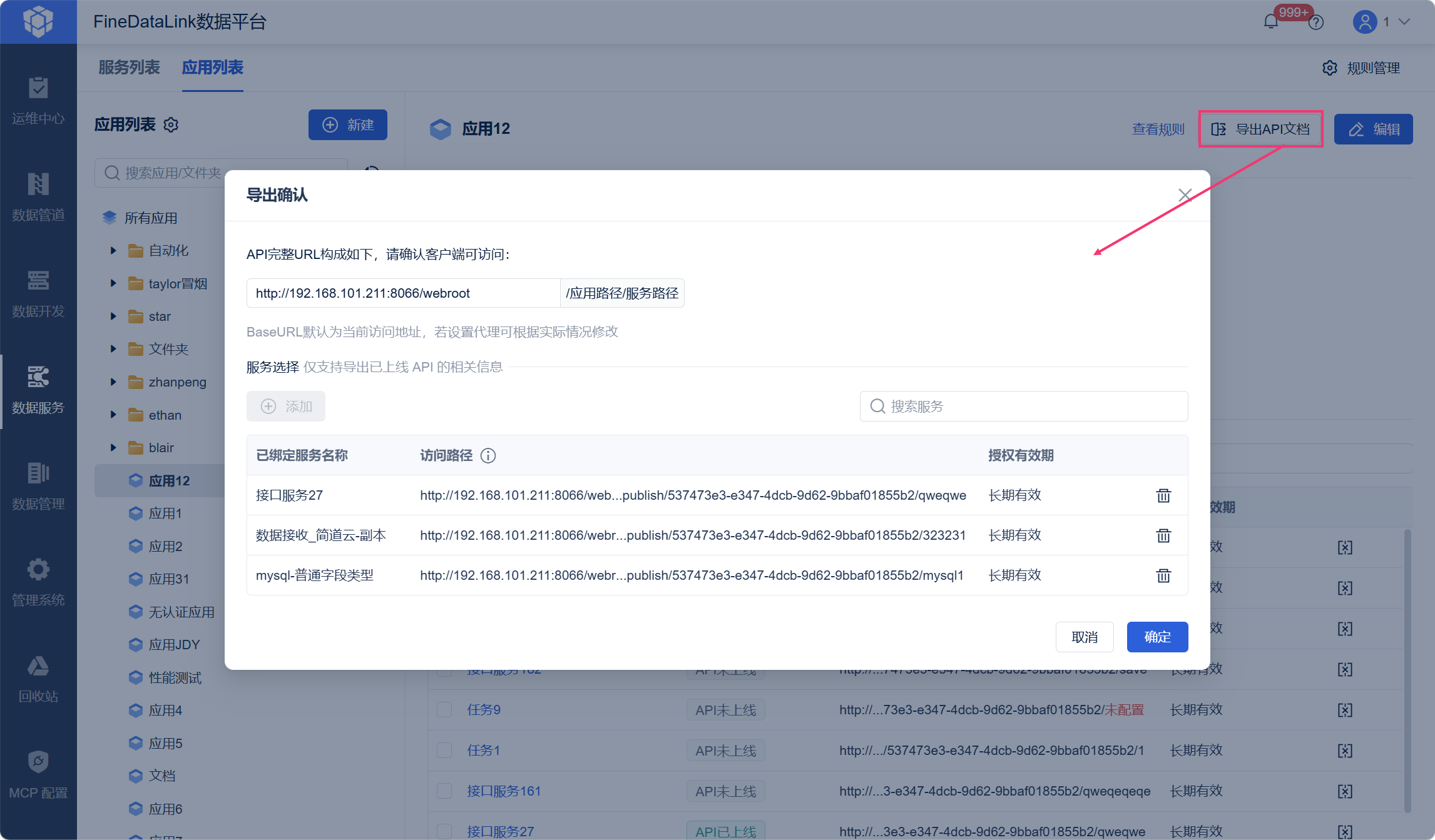Viewport: 1435px width, 840px height.
Task: Click the 取消 button in dialog
Action: click(x=1085, y=637)
